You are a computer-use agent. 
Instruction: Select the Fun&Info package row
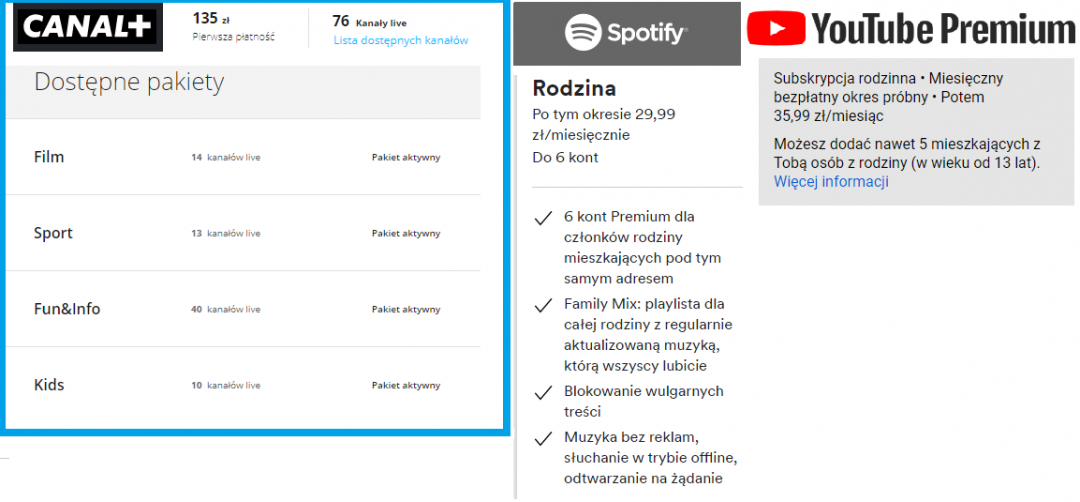coord(67,309)
